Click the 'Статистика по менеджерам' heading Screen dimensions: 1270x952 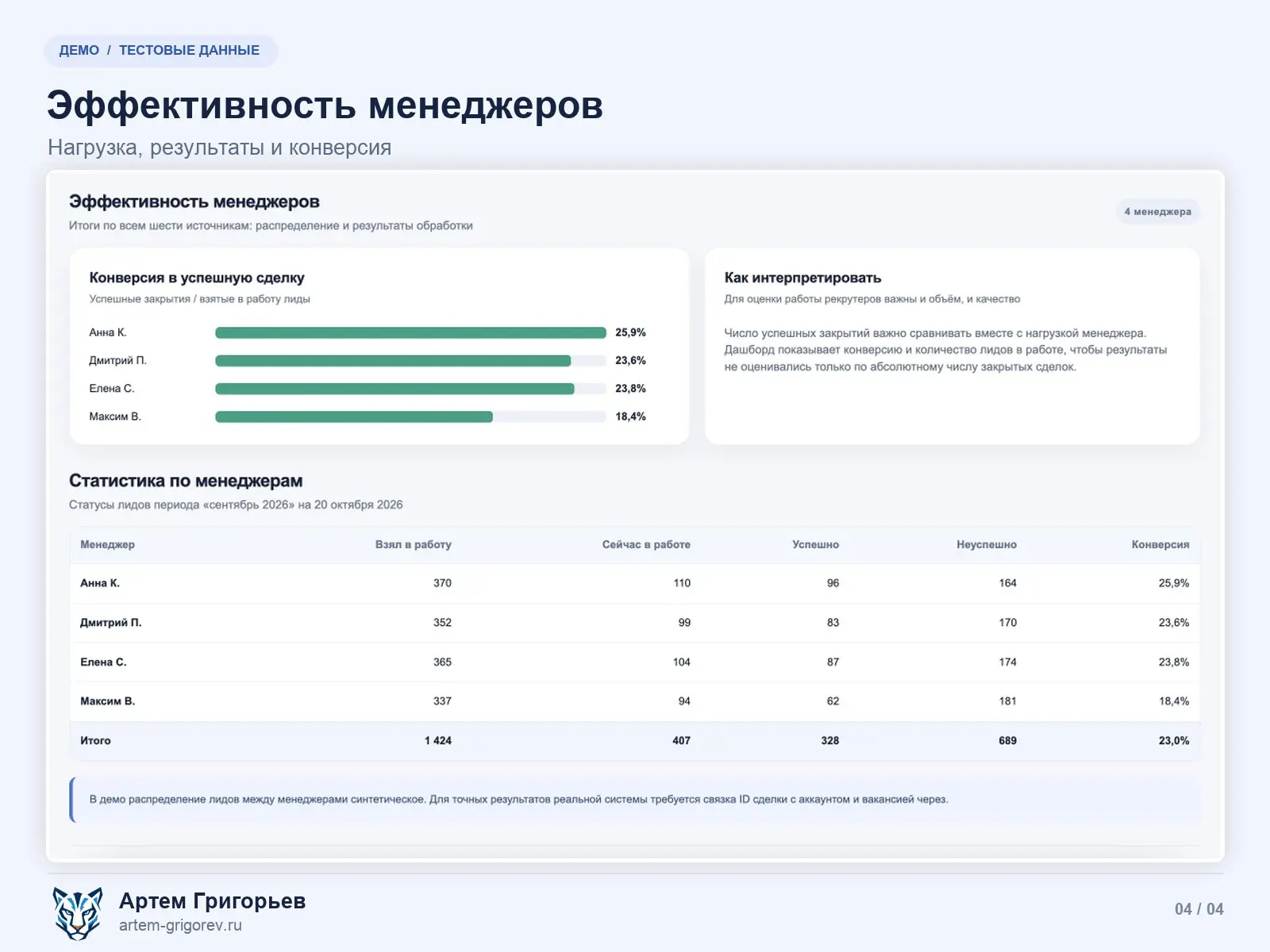tap(186, 481)
